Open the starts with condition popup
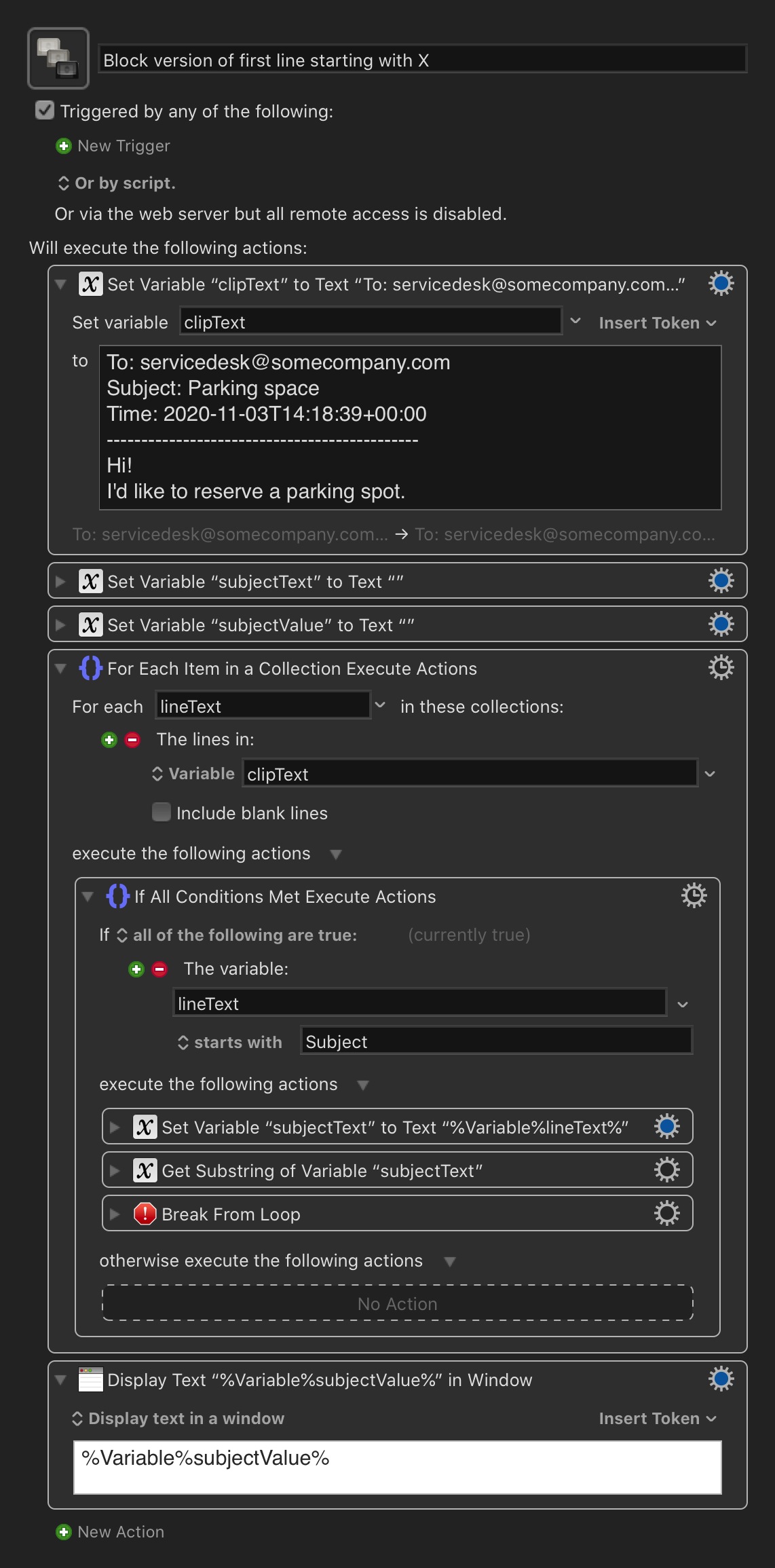The image size is (775, 1568). (x=230, y=1042)
